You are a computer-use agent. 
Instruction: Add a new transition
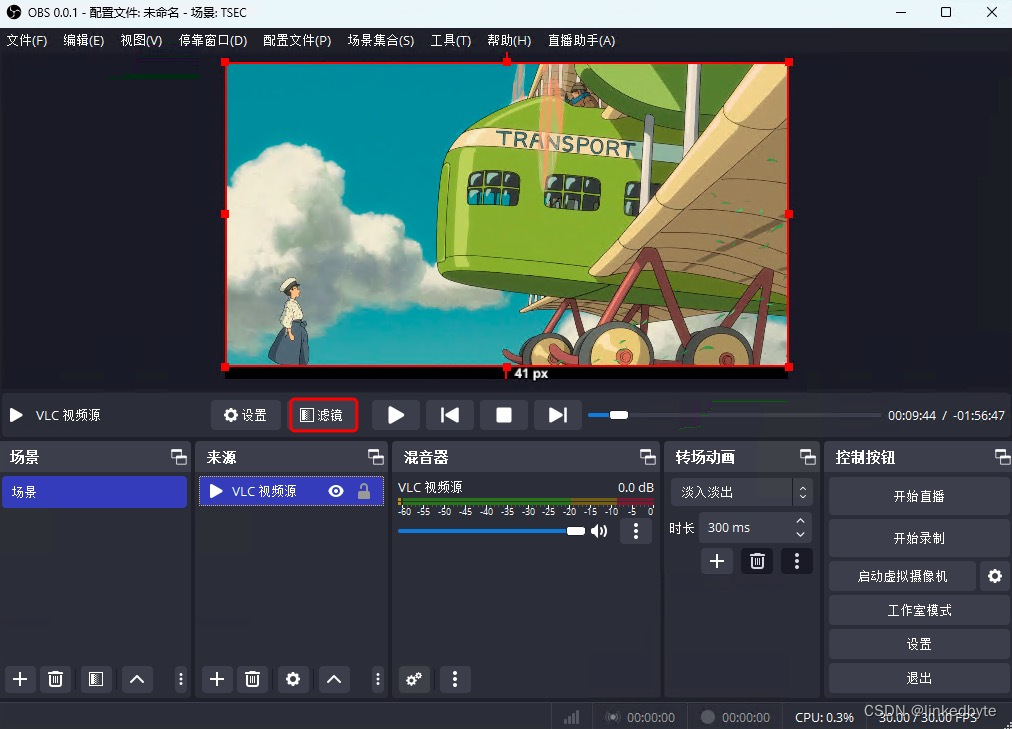point(717,561)
